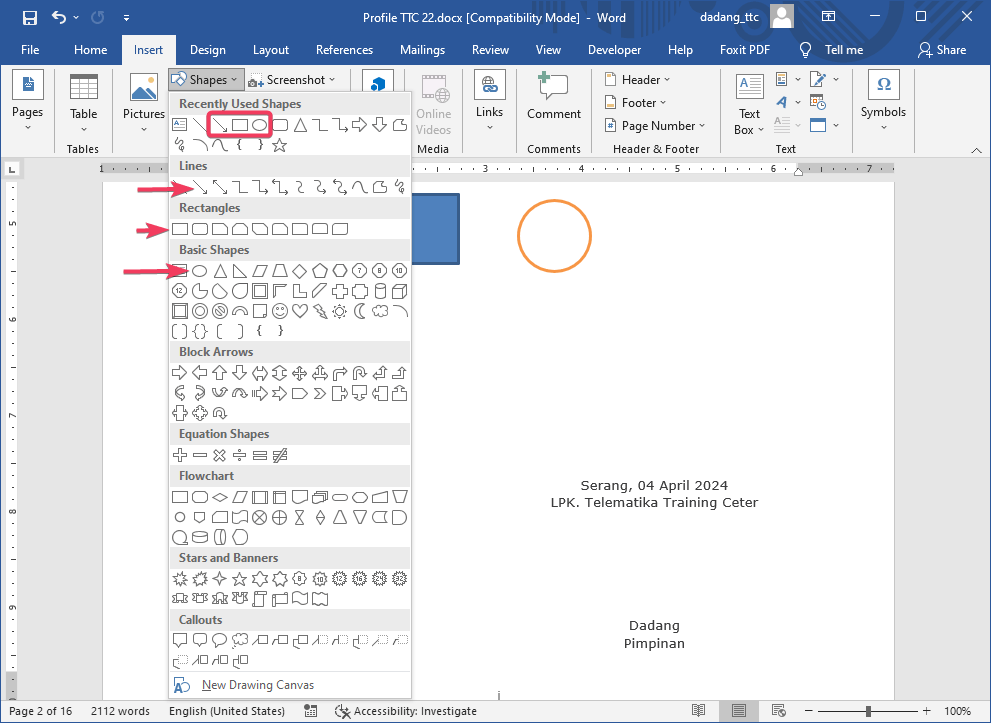Click the Save icon in title bar
Viewport: 991px width, 723px height.
[29, 18]
